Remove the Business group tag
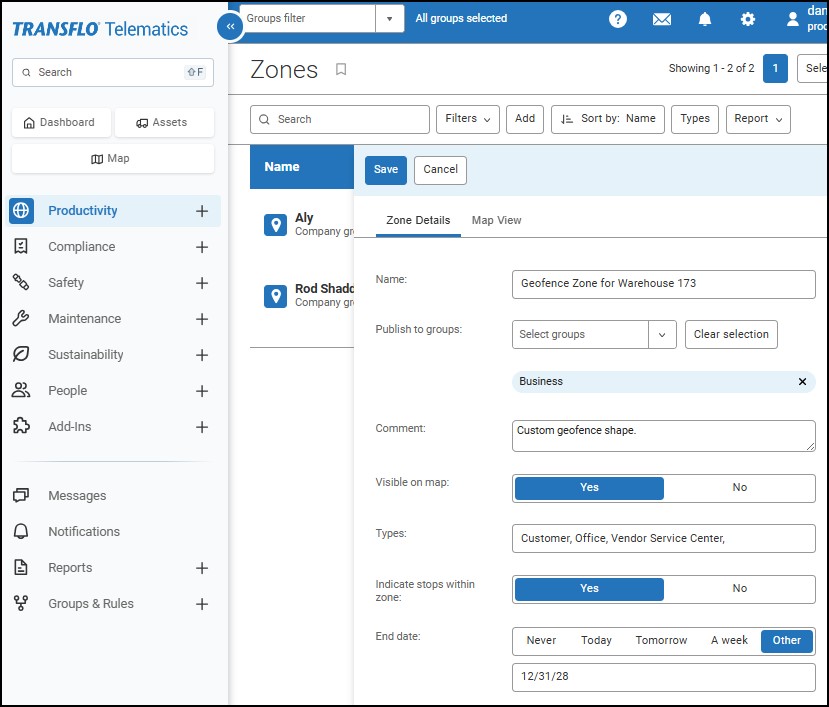The height and width of the screenshot is (707, 829). tap(802, 382)
